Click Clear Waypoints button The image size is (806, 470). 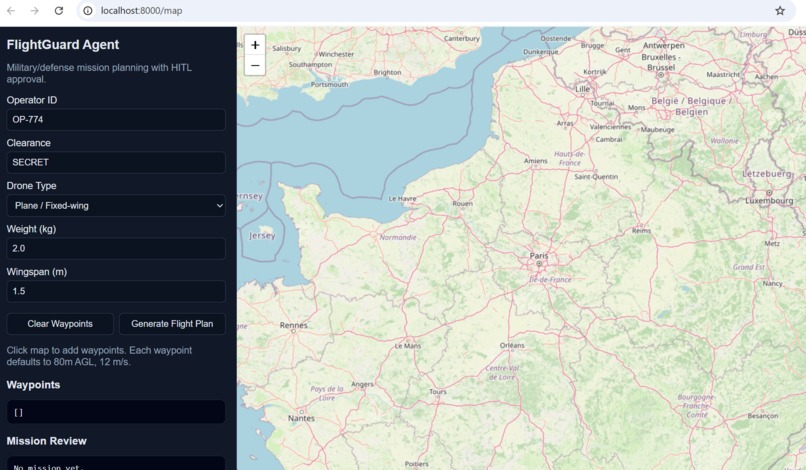coord(60,323)
